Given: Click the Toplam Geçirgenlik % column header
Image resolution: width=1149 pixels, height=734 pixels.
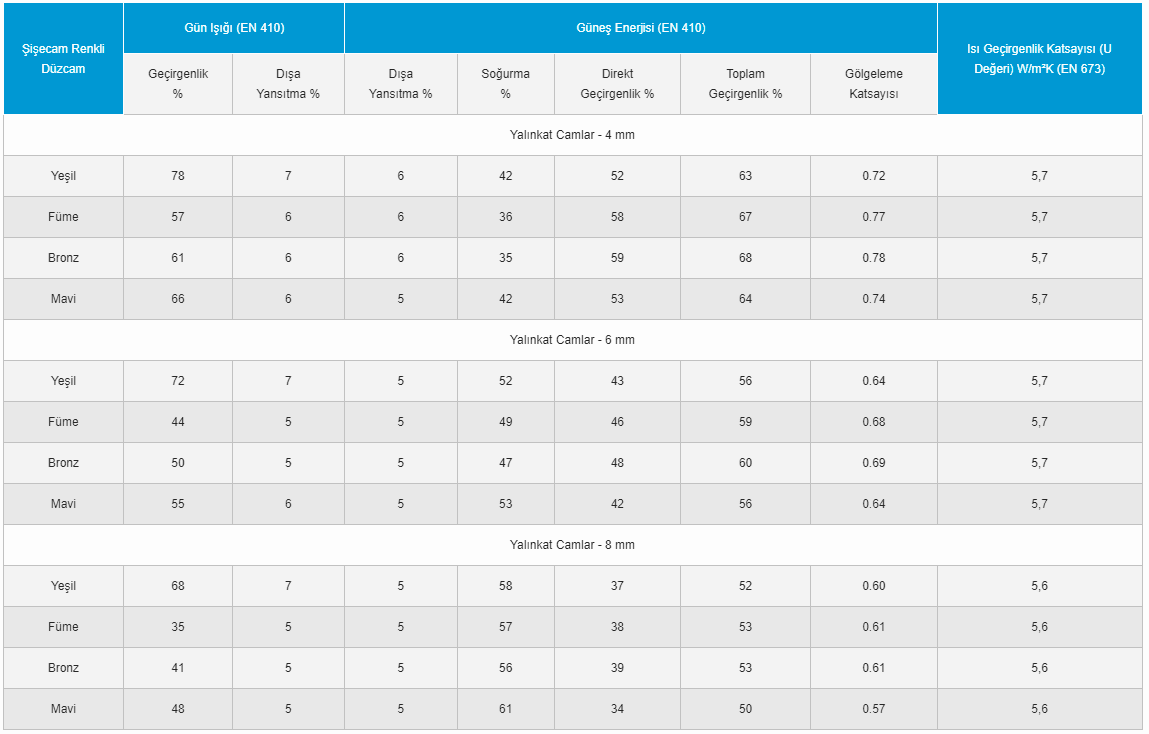Looking at the screenshot, I should point(745,84).
